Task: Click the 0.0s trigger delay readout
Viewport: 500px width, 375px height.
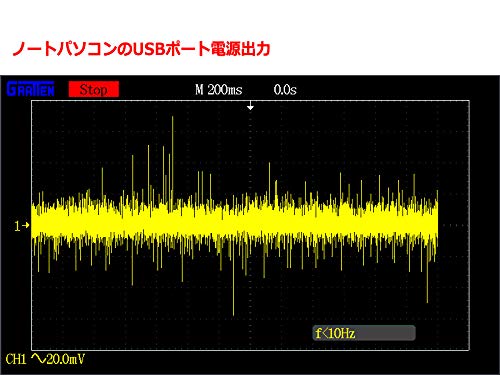Action: pyautogui.click(x=285, y=90)
